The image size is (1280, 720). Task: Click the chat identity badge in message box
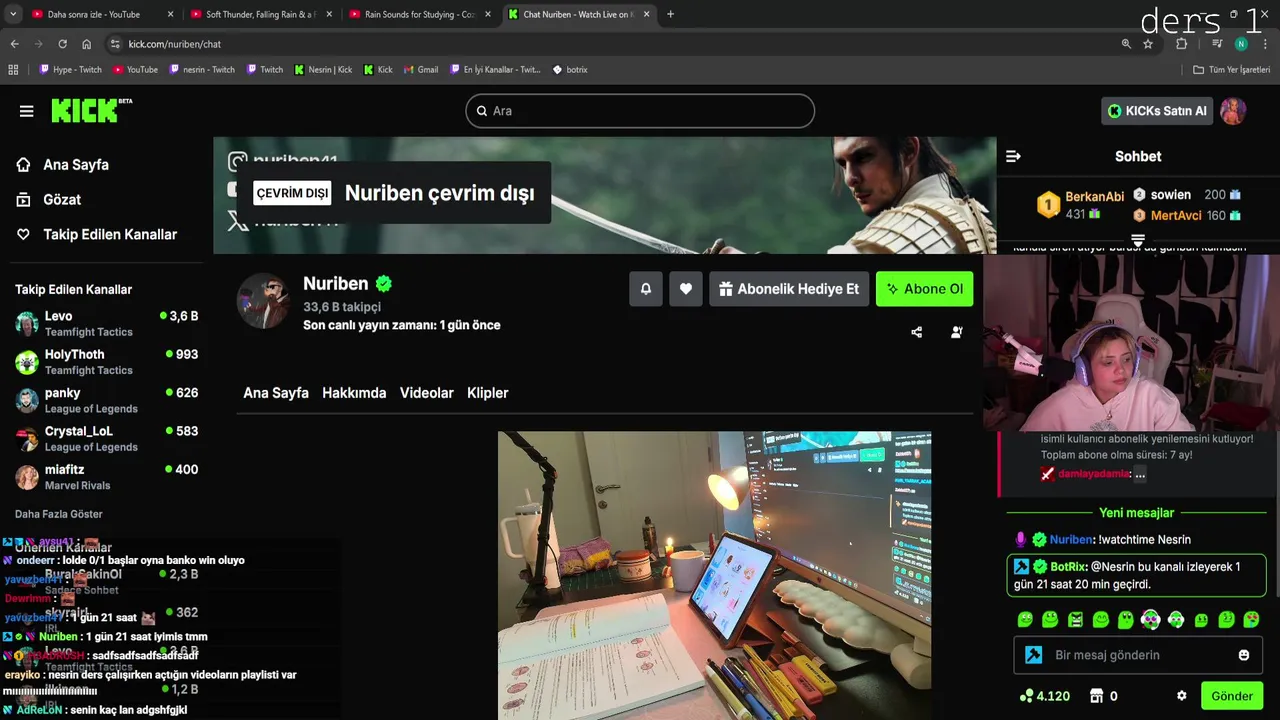[1034, 655]
